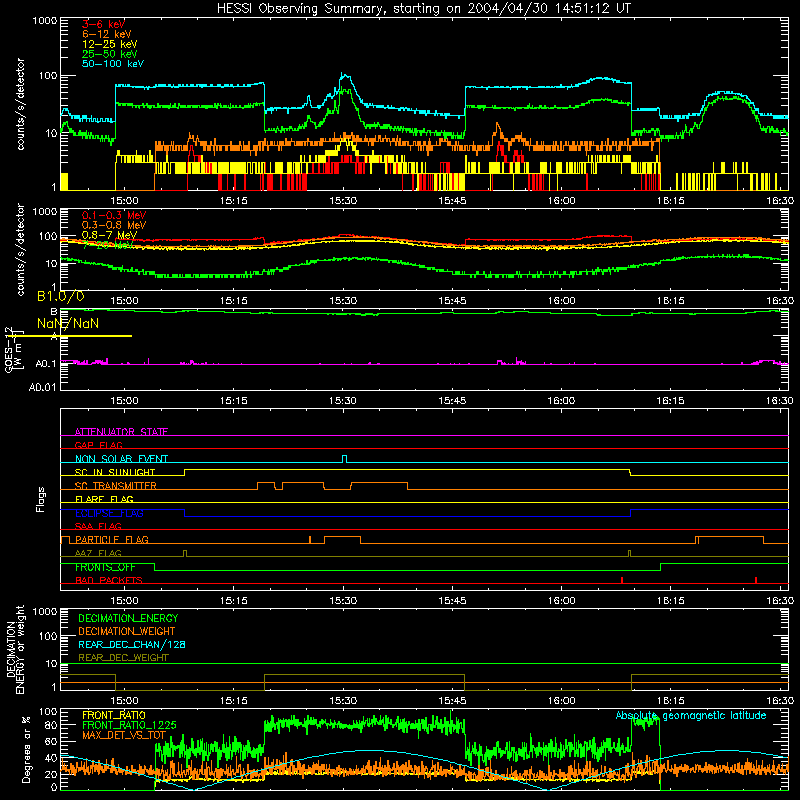Select the SC_IN_SUNLIGHT flag label
Viewport: 800px width, 800px height.
click(115, 472)
